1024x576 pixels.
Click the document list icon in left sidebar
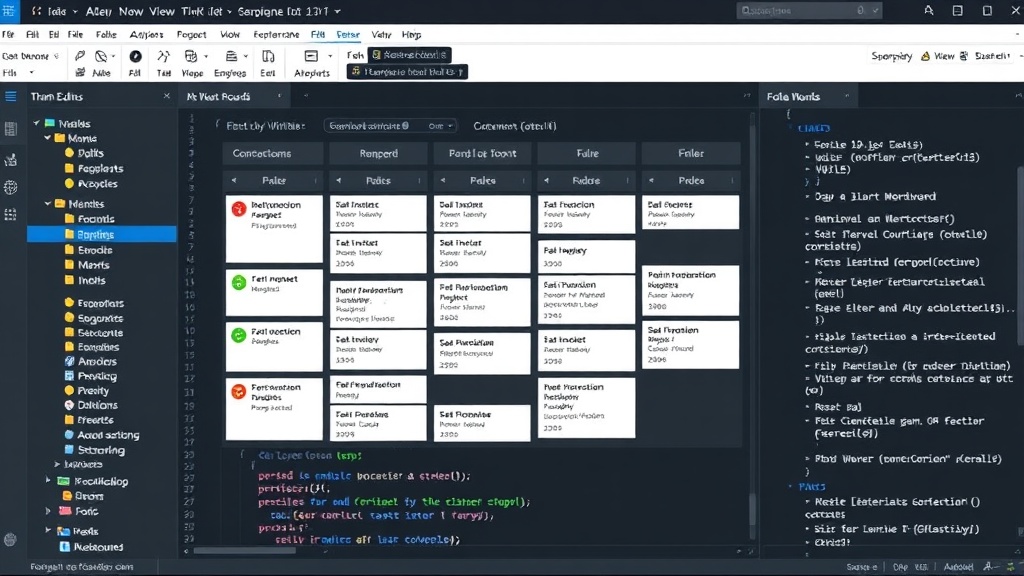tap(10, 129)
